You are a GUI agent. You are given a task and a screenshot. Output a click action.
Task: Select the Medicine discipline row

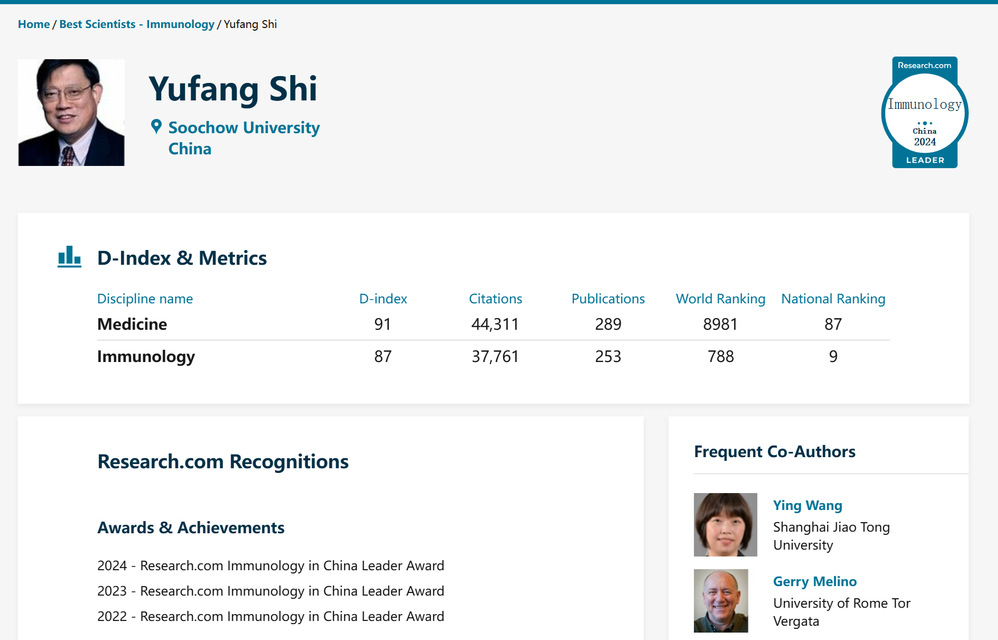pyautogui.click(x=132, y=324)
